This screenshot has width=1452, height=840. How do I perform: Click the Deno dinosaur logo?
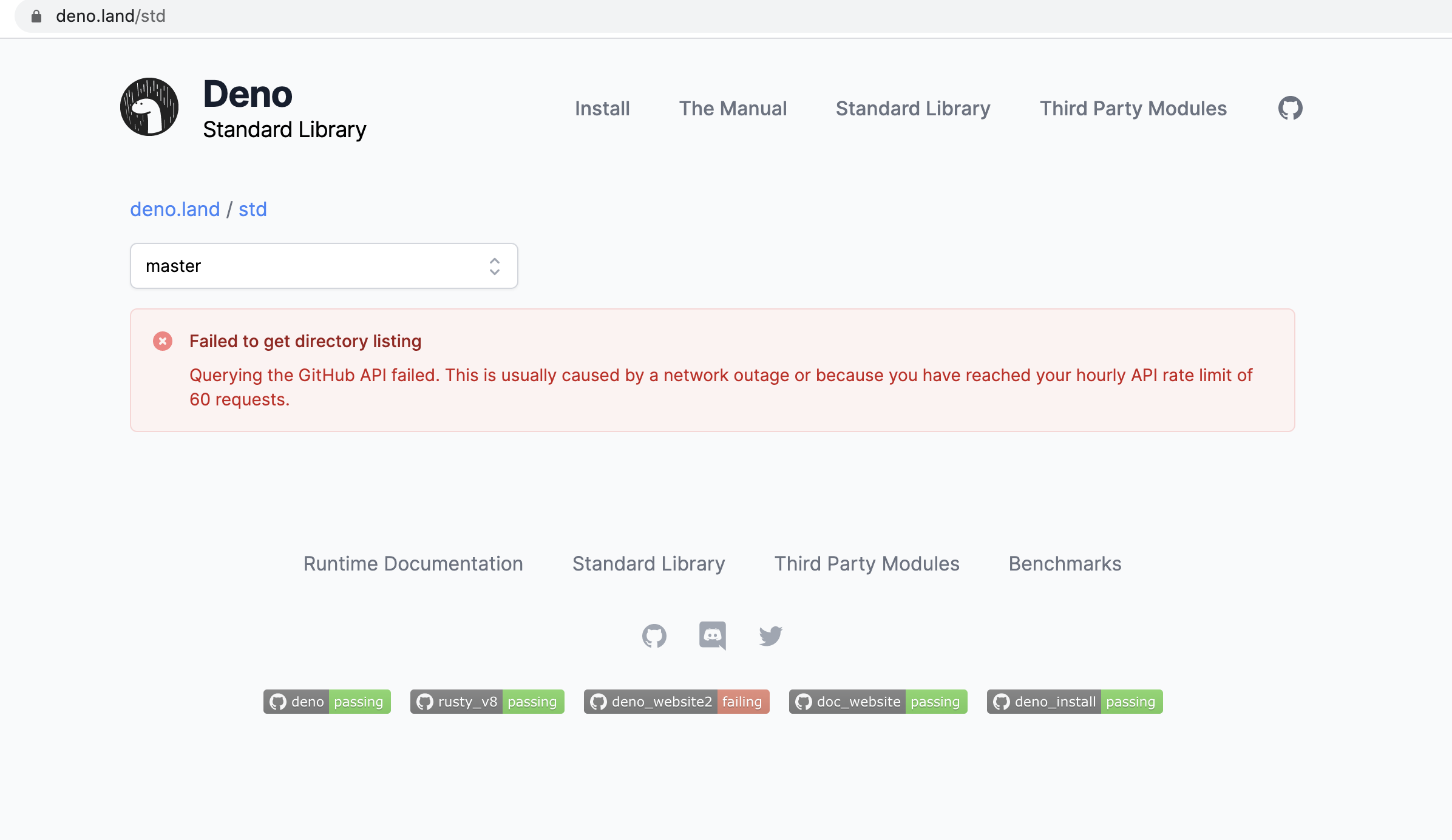(x=149, y=106)
